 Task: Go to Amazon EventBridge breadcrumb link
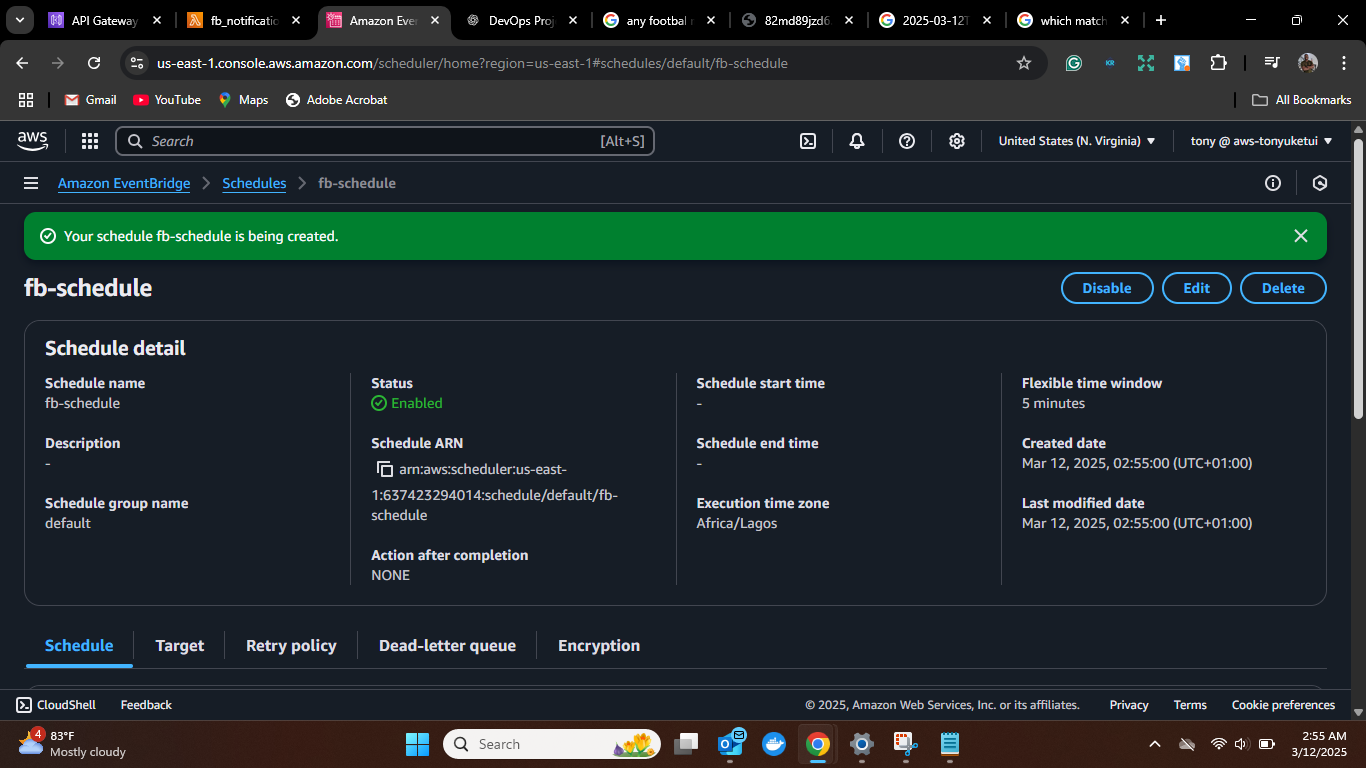click(x=124, y=183)
